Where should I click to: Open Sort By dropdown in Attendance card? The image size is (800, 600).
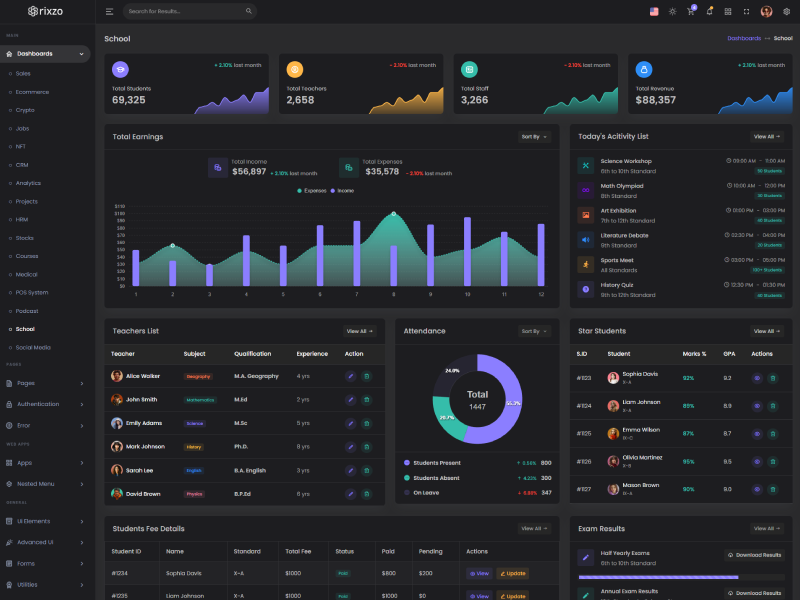(534, 331)
